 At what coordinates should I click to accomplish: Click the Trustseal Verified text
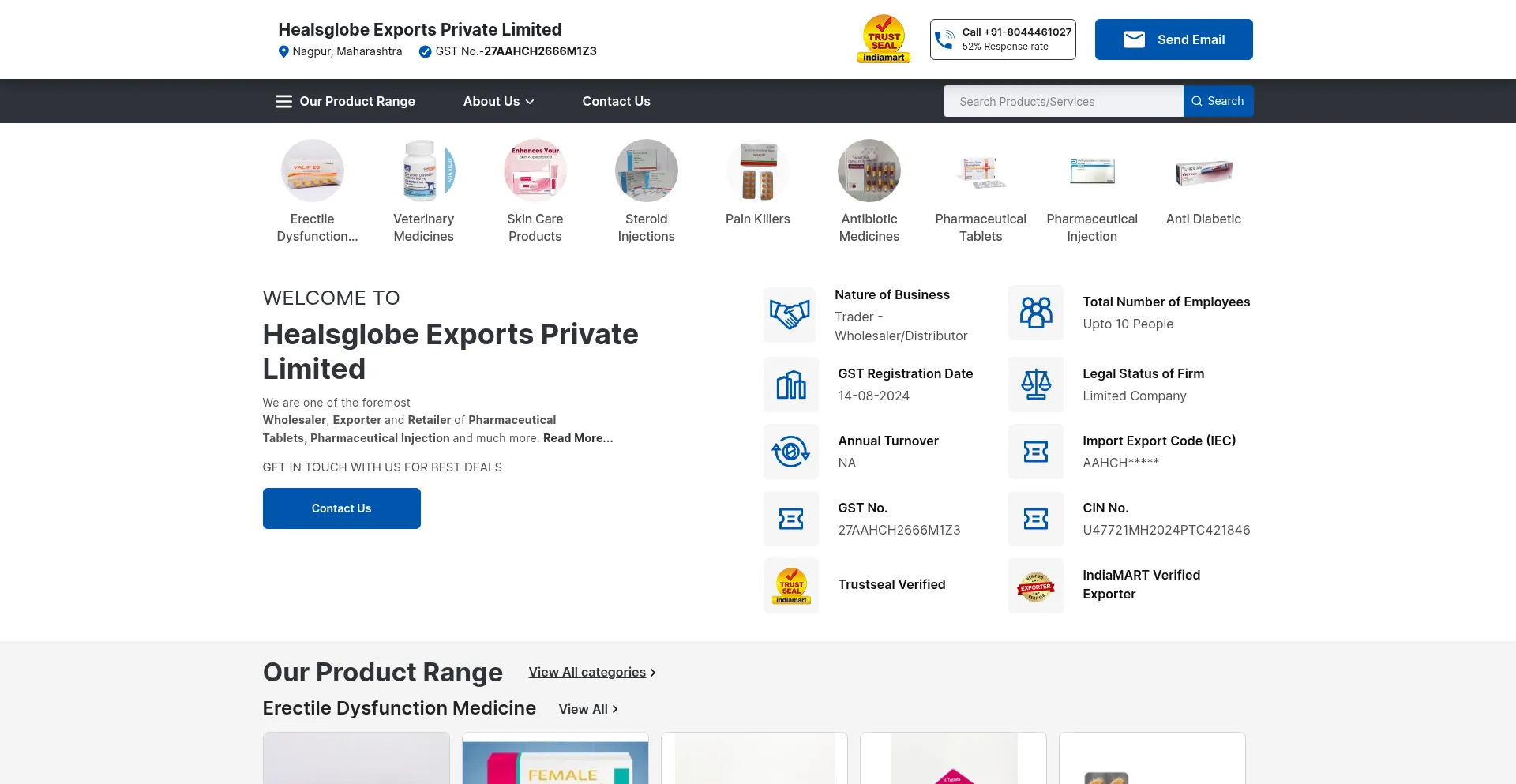coord(891,584)
